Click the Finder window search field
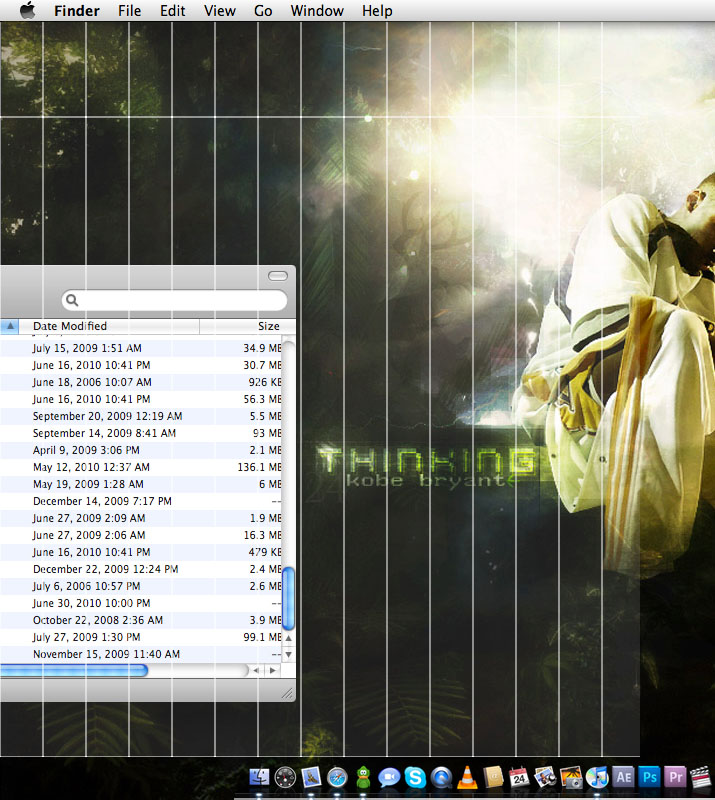This screenshot has width=715, height=800. tap(175, 300)
